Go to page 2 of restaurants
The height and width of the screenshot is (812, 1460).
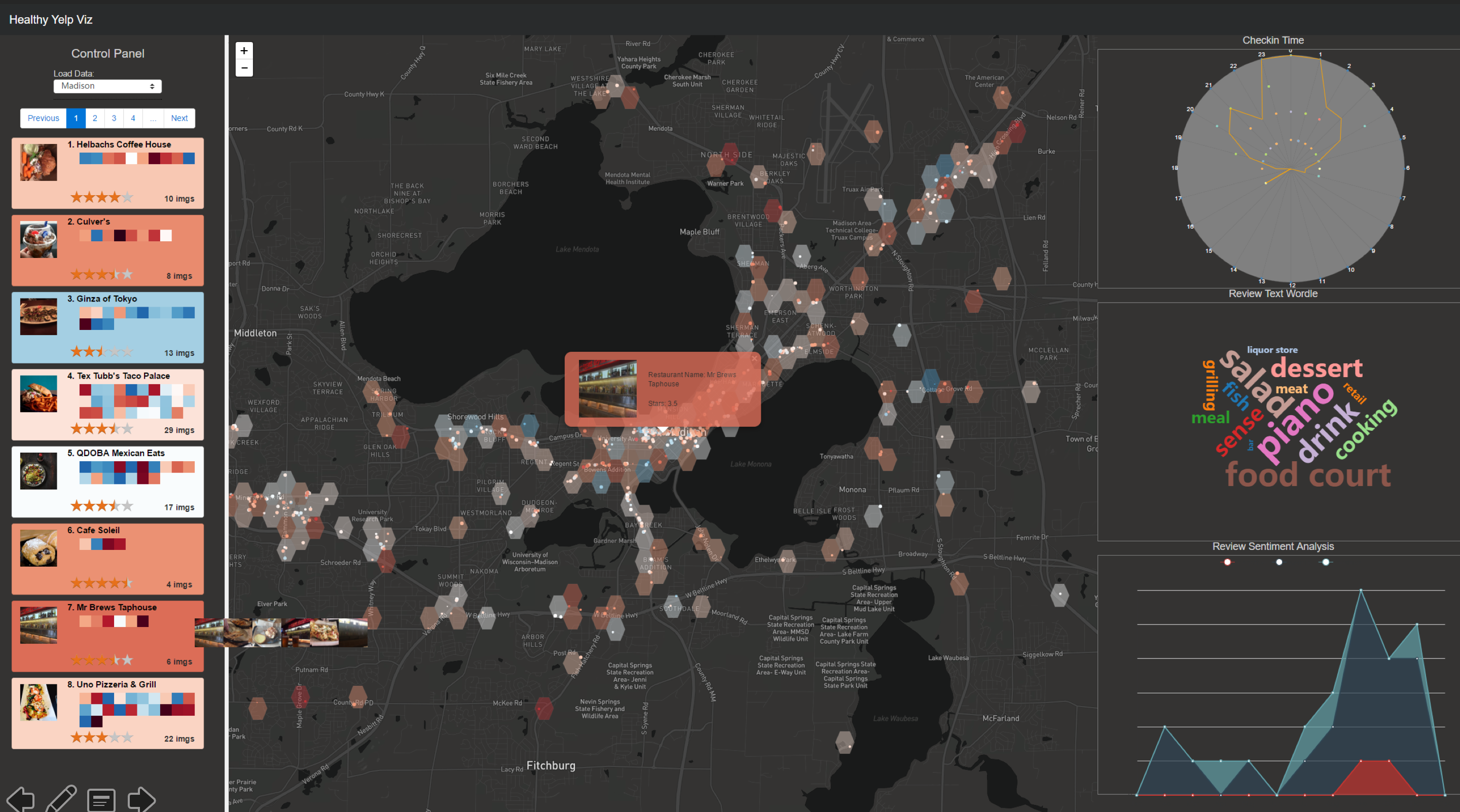pyautogui.click(x=95, y=119)
